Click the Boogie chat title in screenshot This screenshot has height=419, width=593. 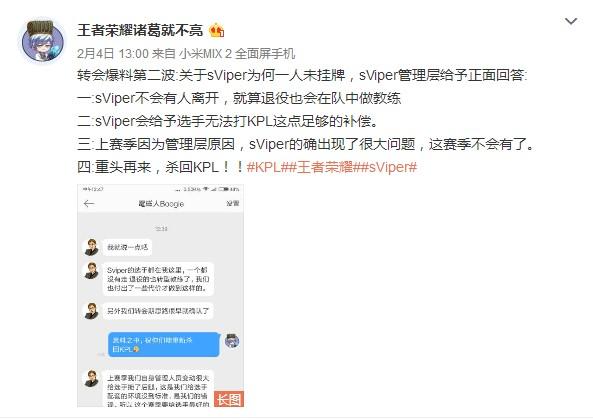coord(161,204)
